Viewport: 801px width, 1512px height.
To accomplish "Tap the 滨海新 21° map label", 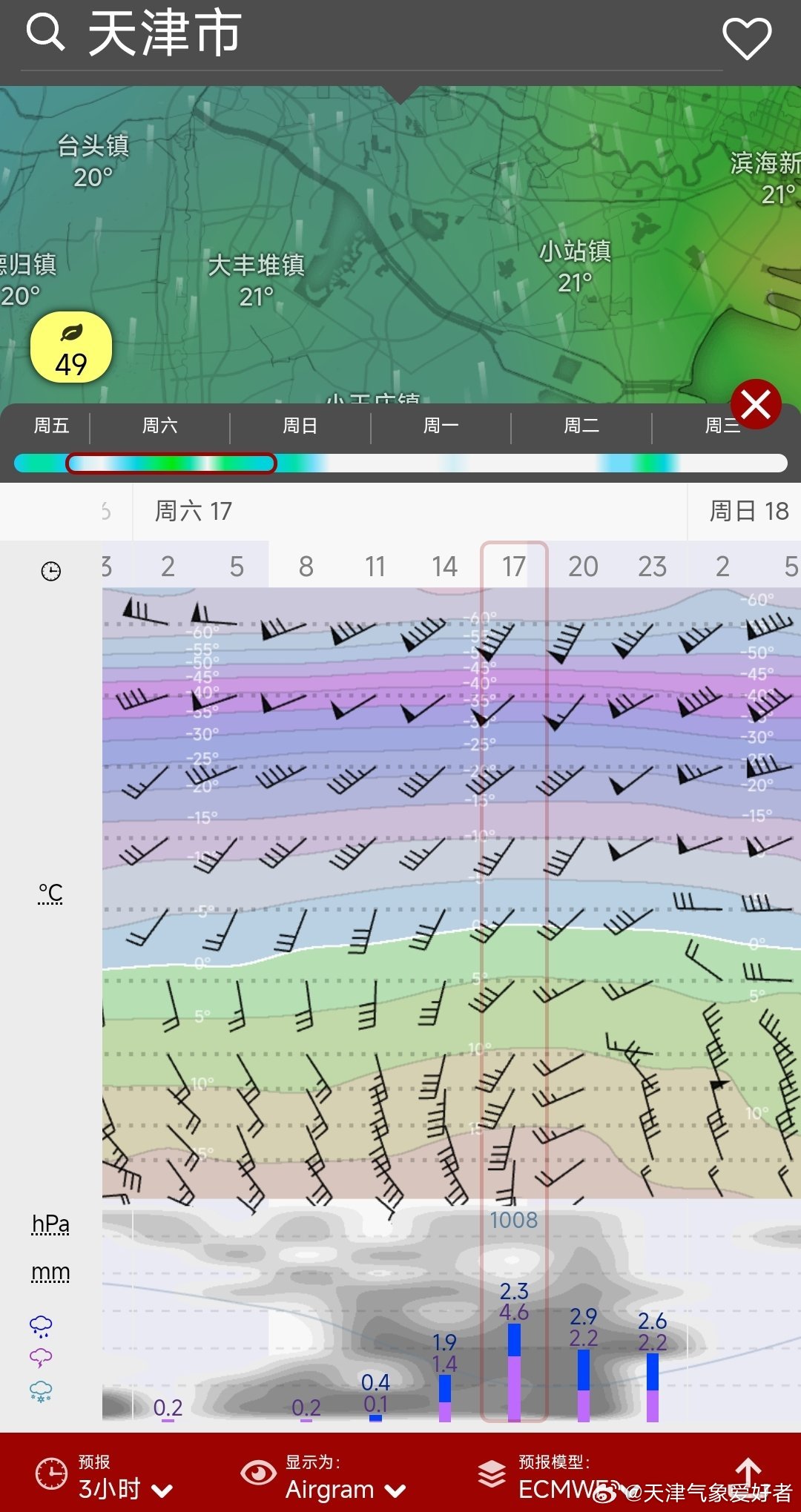I will pos(765,178).
